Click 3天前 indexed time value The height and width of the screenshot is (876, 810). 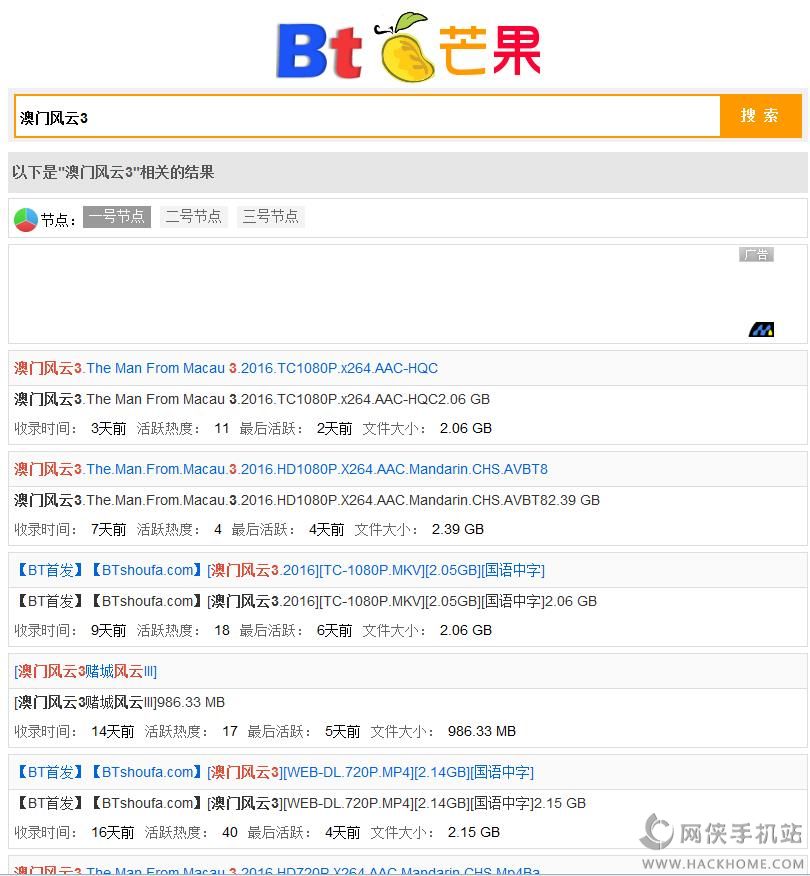click(108, 429)
